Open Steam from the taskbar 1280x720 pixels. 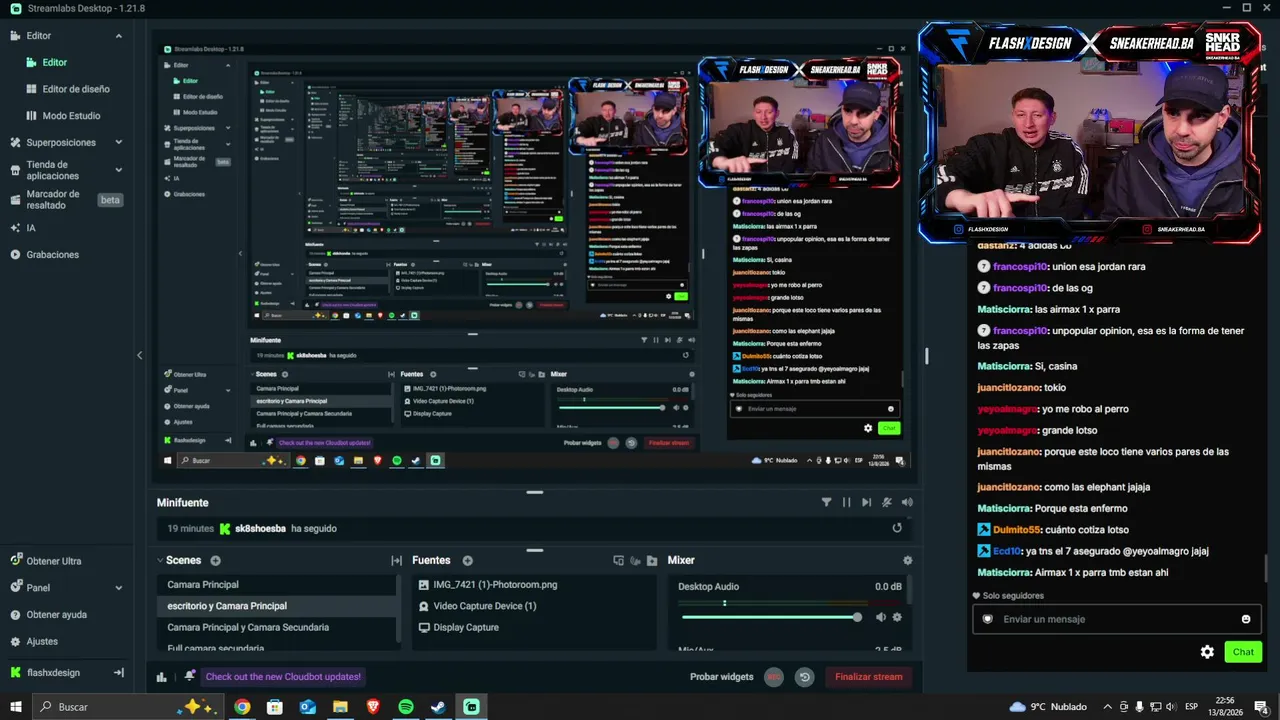[x=438, y=707]
